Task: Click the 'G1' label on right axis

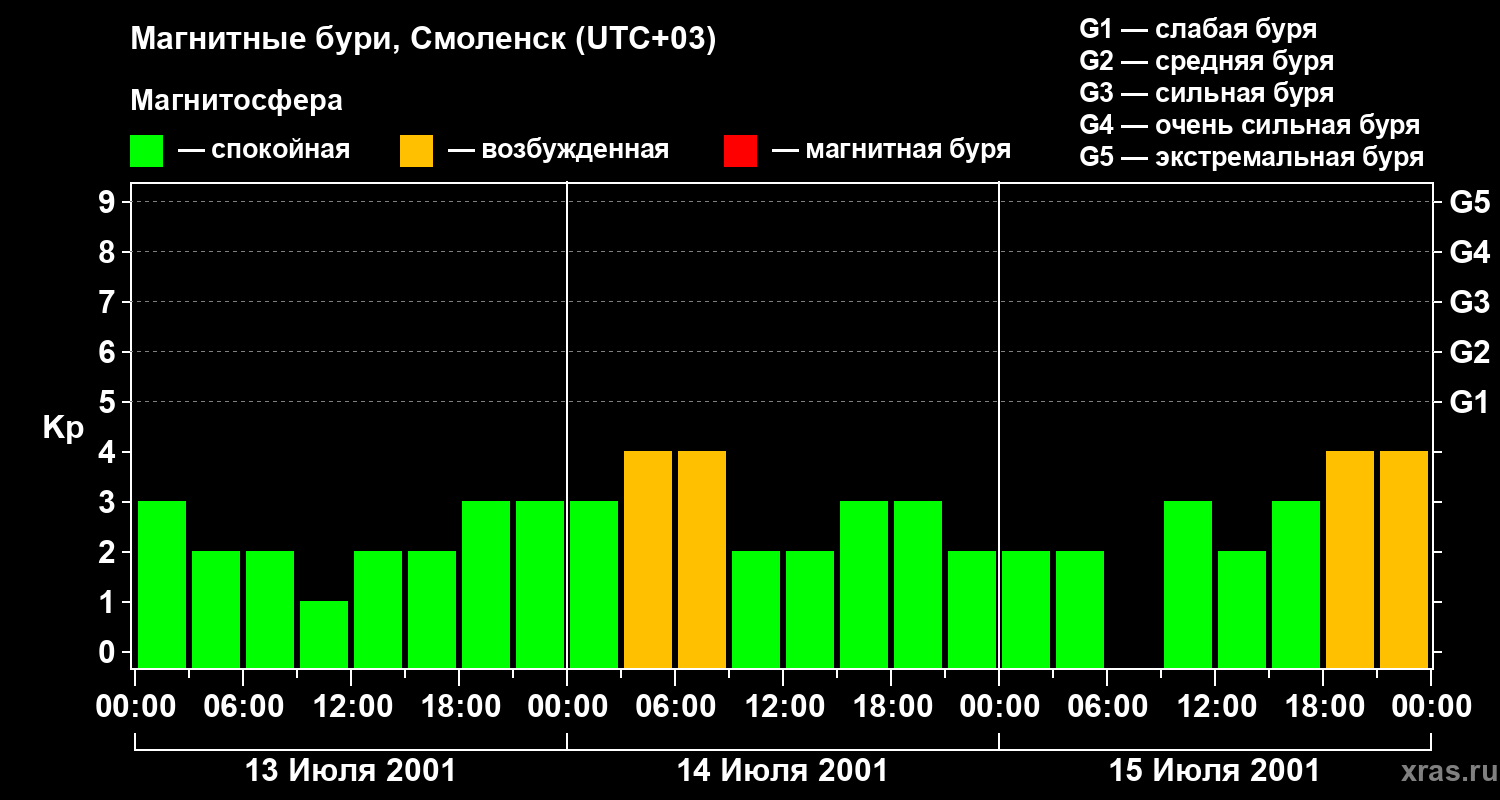Action: (1469, 402)
